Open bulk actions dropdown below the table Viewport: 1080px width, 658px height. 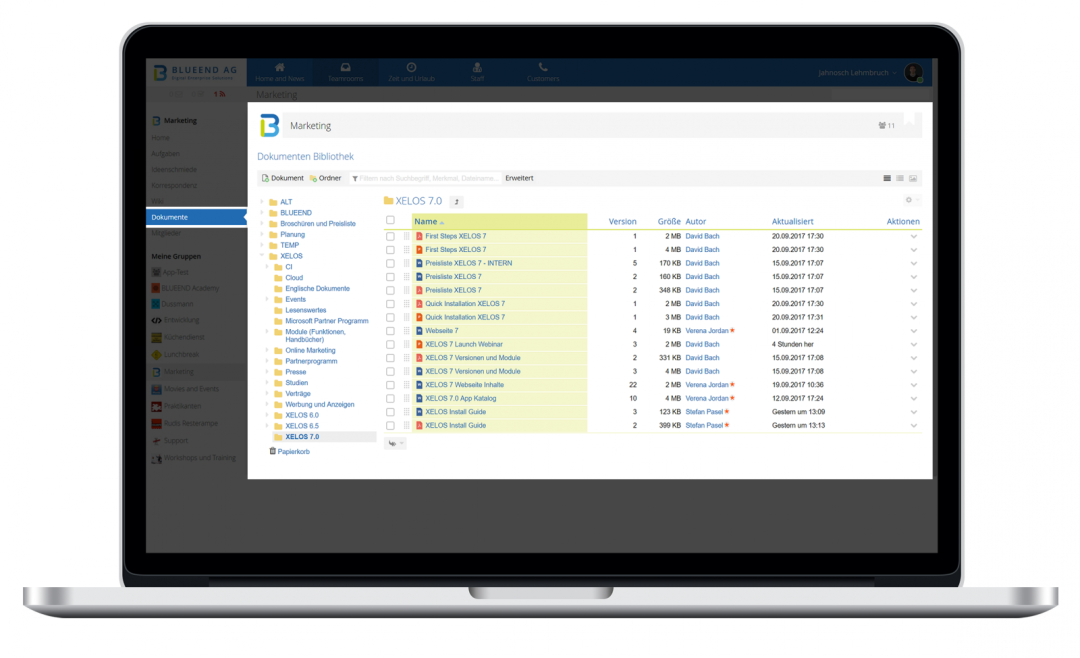pyautogui.click(x=395, y=443)
